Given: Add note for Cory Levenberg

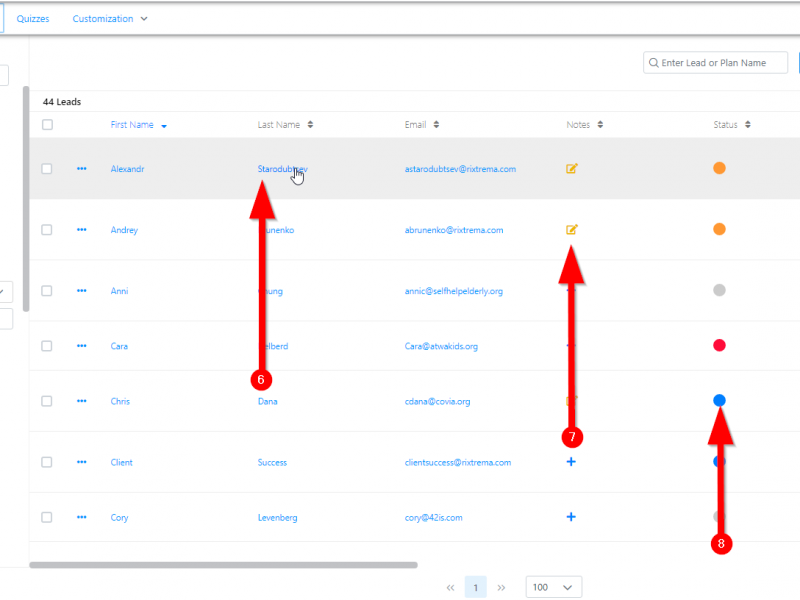Looking at the screenshot, I should [x=571, y=517].
